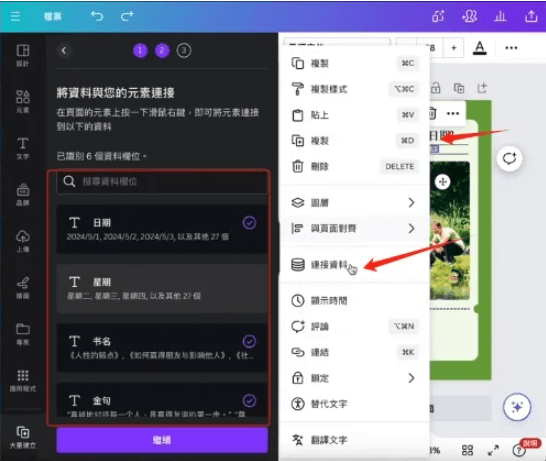Open the 上傳 (Uploads) cloud icon
The height and width of the screenshot is (461, 546).
pos(23,241)
